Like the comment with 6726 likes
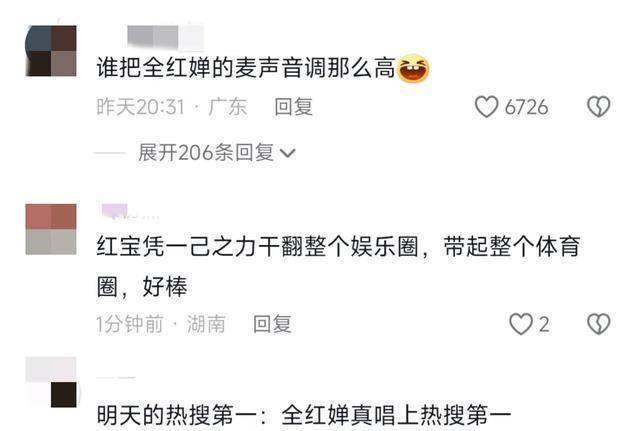 coord(486,107)
